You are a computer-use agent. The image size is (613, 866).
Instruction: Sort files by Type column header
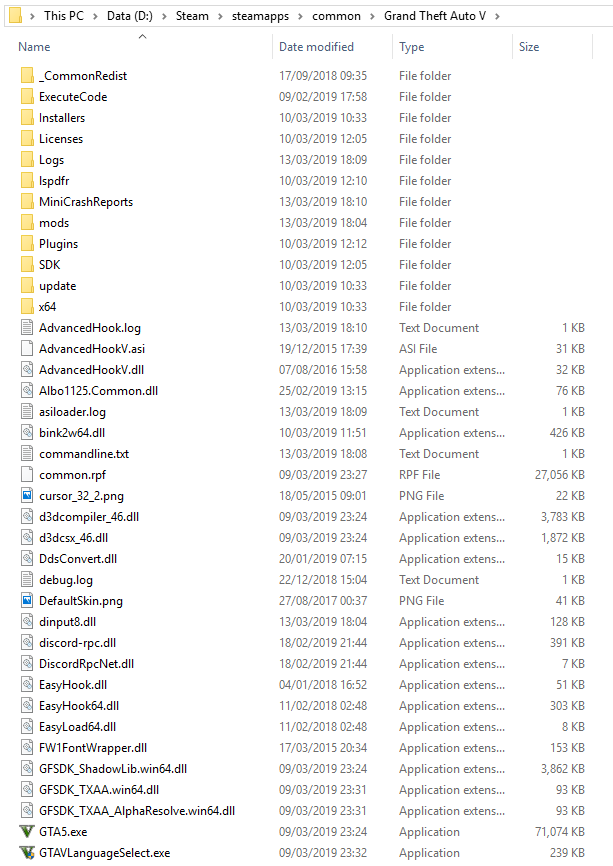click(412, 47)
